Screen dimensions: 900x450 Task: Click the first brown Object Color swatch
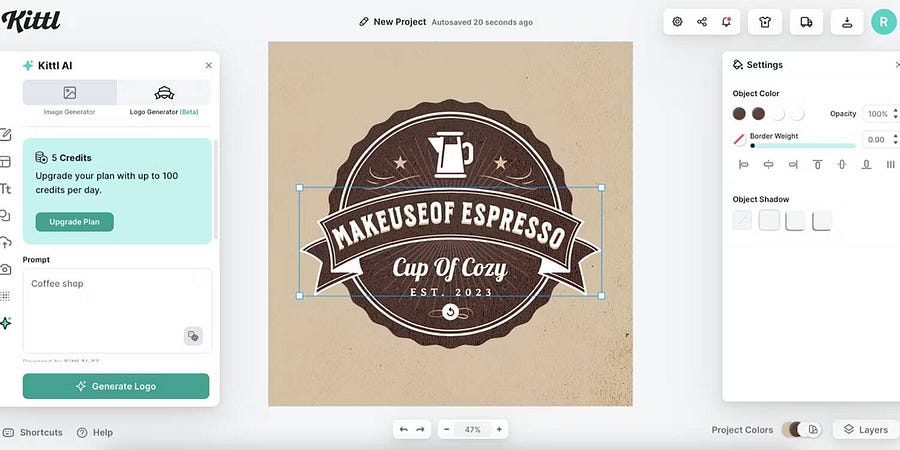[739, 114]
